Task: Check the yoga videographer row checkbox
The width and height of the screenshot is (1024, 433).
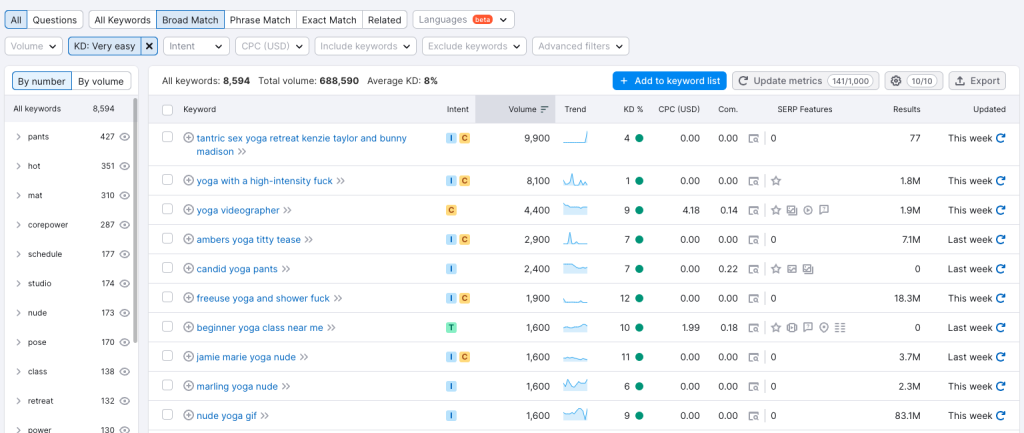Action: 167,209
